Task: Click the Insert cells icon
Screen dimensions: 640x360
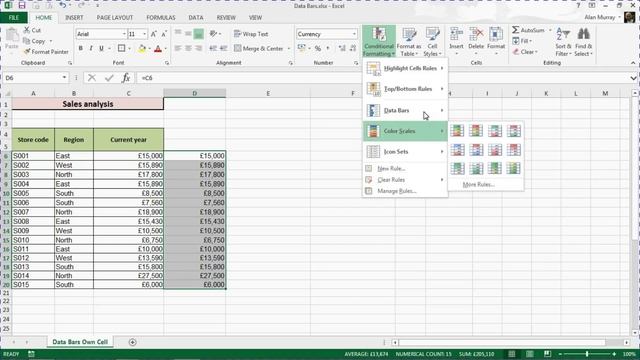Action: click(x=456, y=35)
